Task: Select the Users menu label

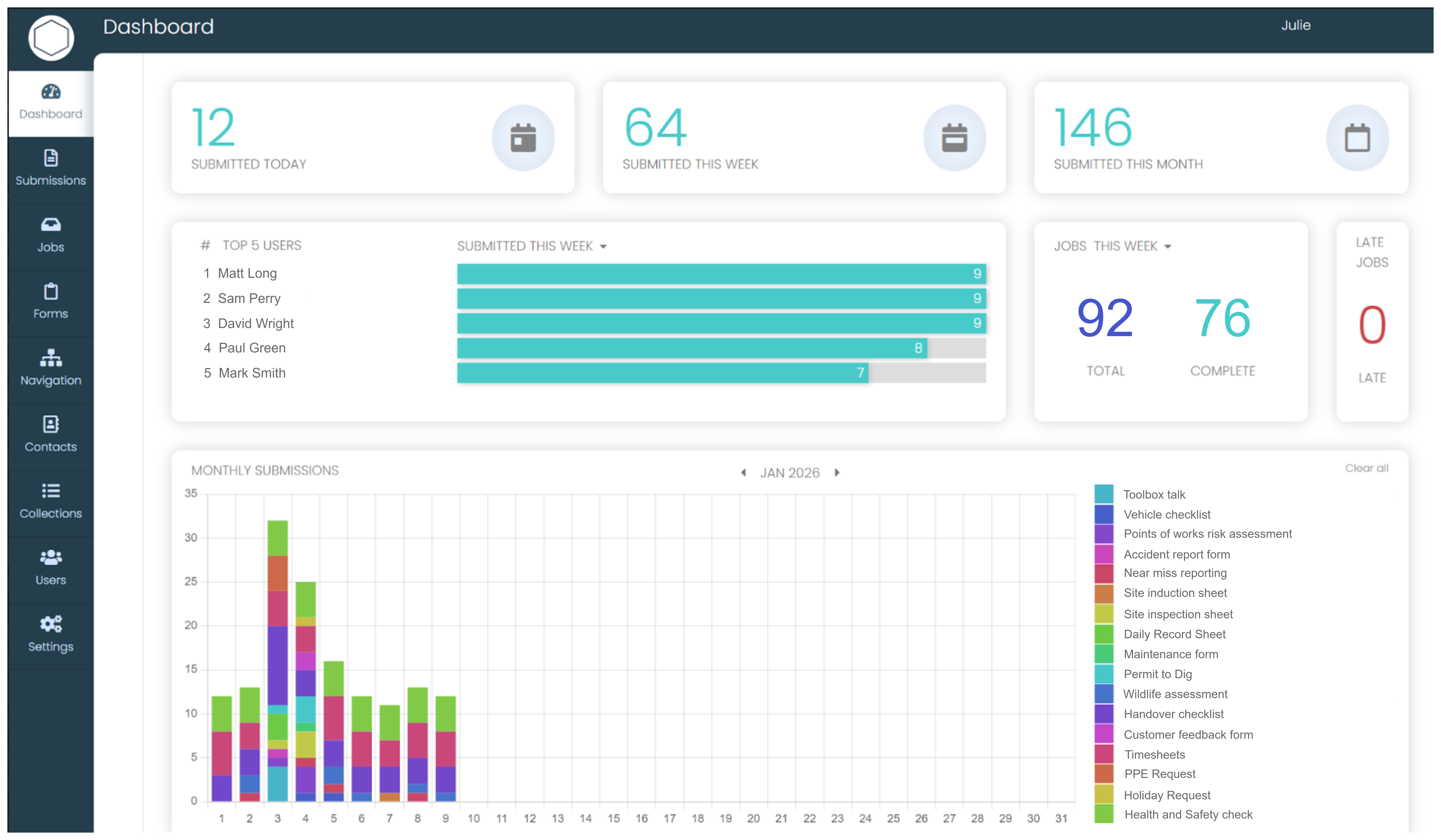Action: 51,580
